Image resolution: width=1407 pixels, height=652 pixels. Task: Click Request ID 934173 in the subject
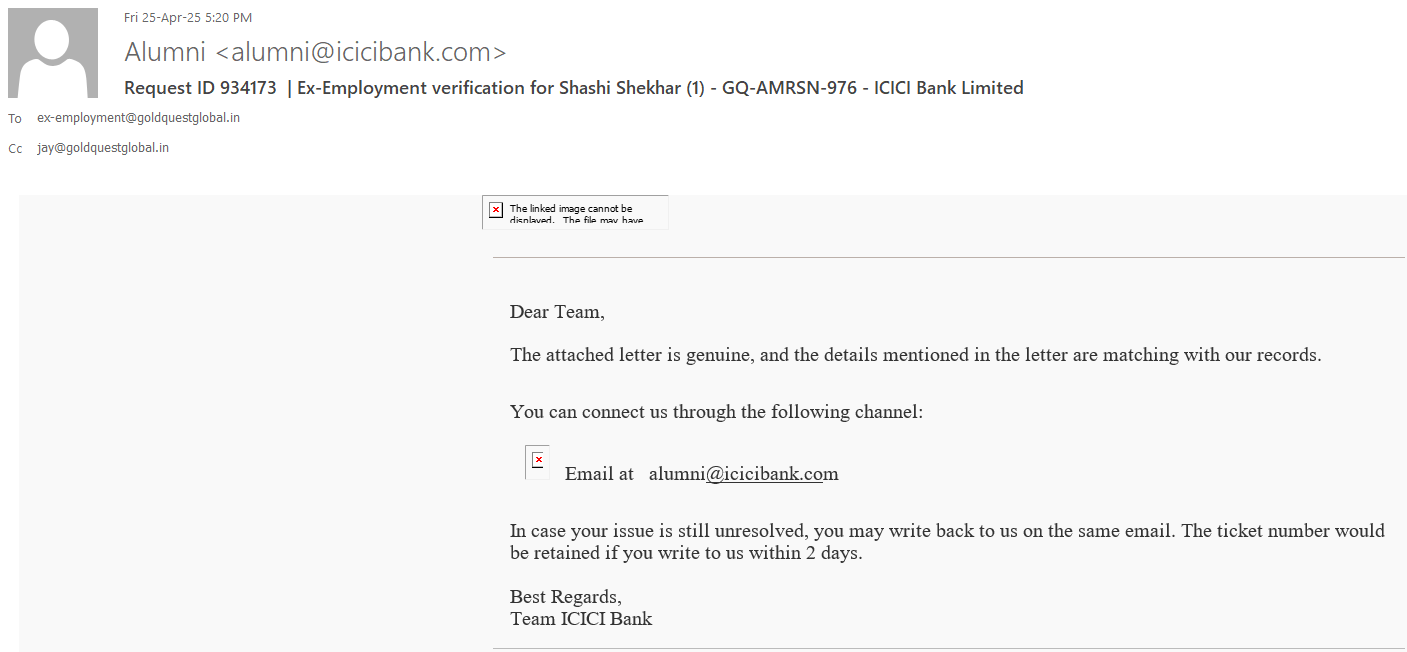pos(200,88)
